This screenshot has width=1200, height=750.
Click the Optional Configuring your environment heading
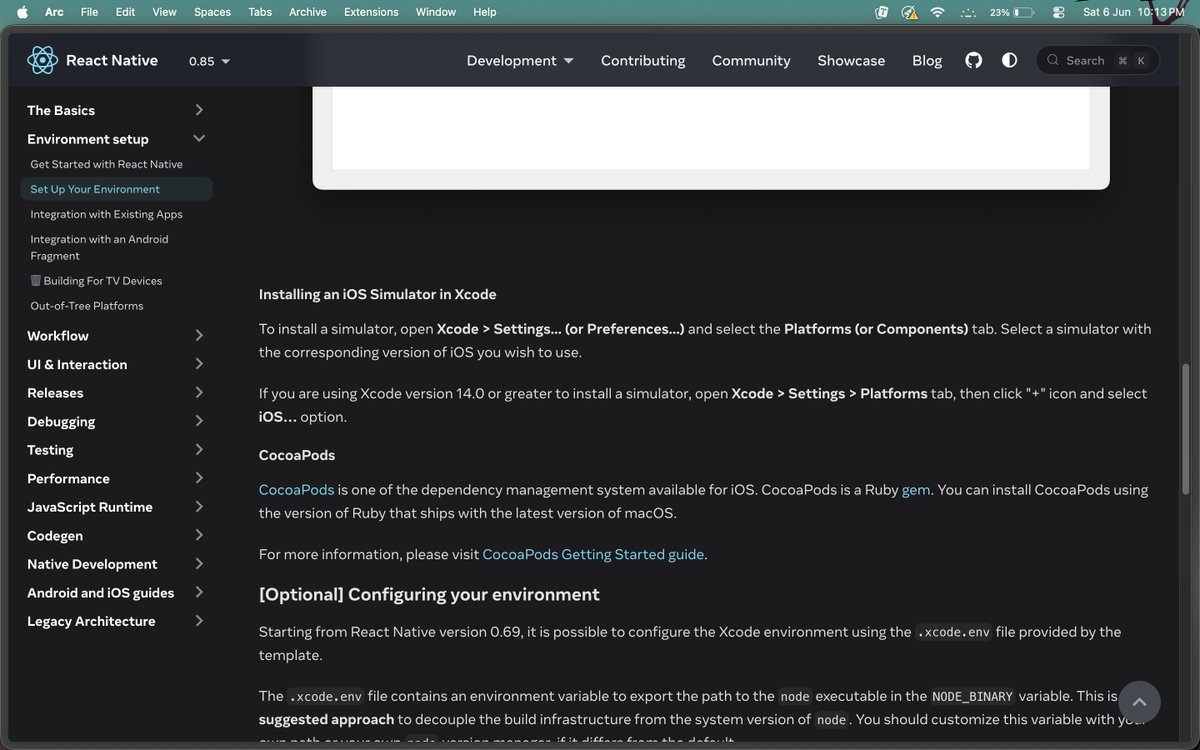click(429, 594)
